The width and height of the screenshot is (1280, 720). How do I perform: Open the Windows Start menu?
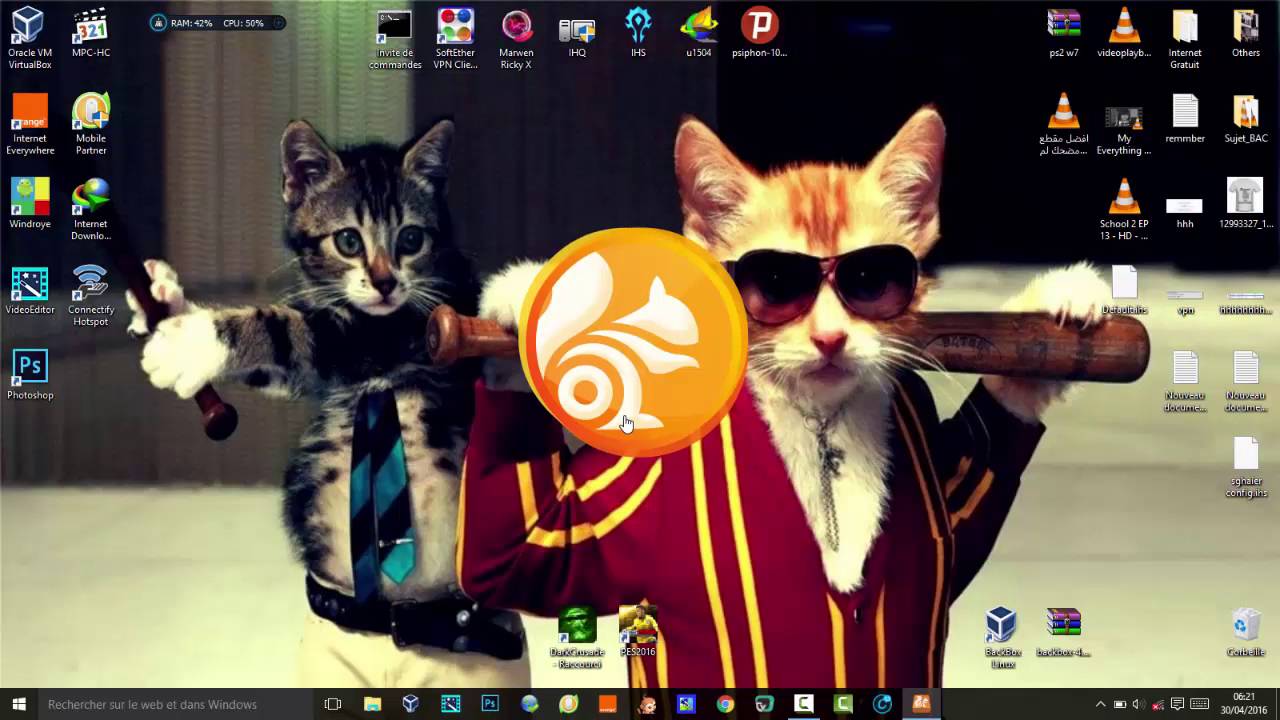(18, 704)
